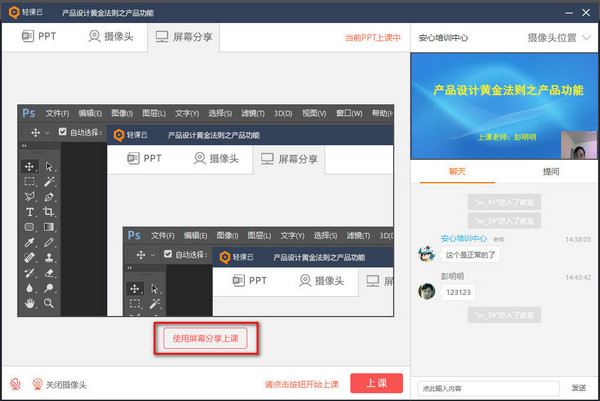The image size is (600, 401).
Task: Open 图像(I) menu in the larger Photoshop
Action: [122, 113]
